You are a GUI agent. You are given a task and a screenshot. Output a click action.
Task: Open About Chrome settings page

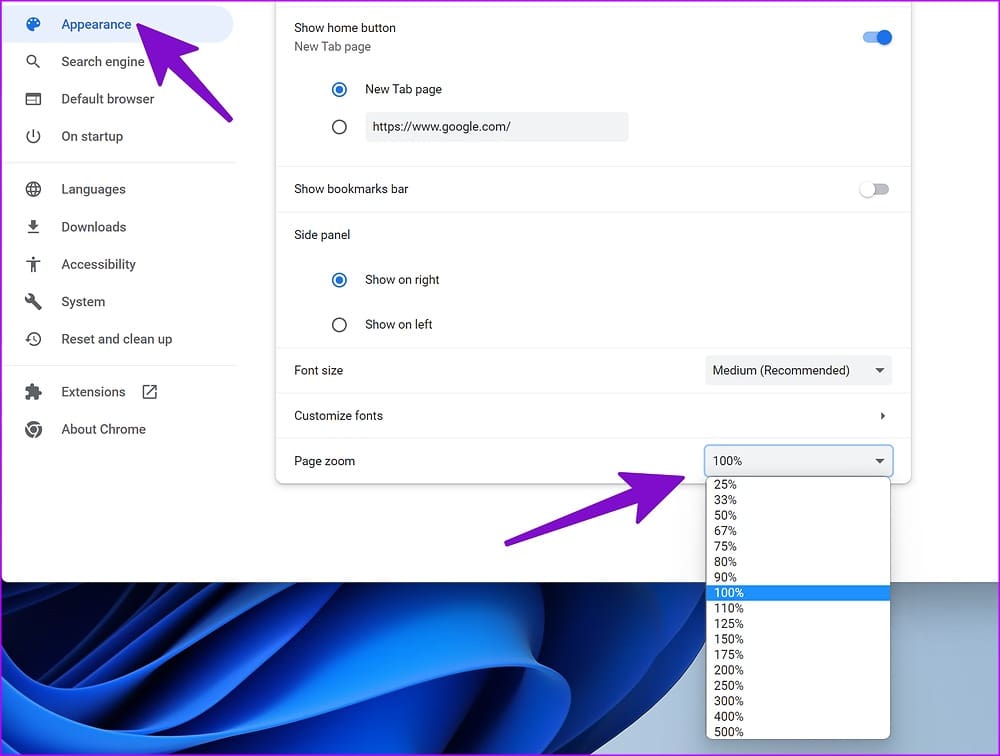point(103,429)
